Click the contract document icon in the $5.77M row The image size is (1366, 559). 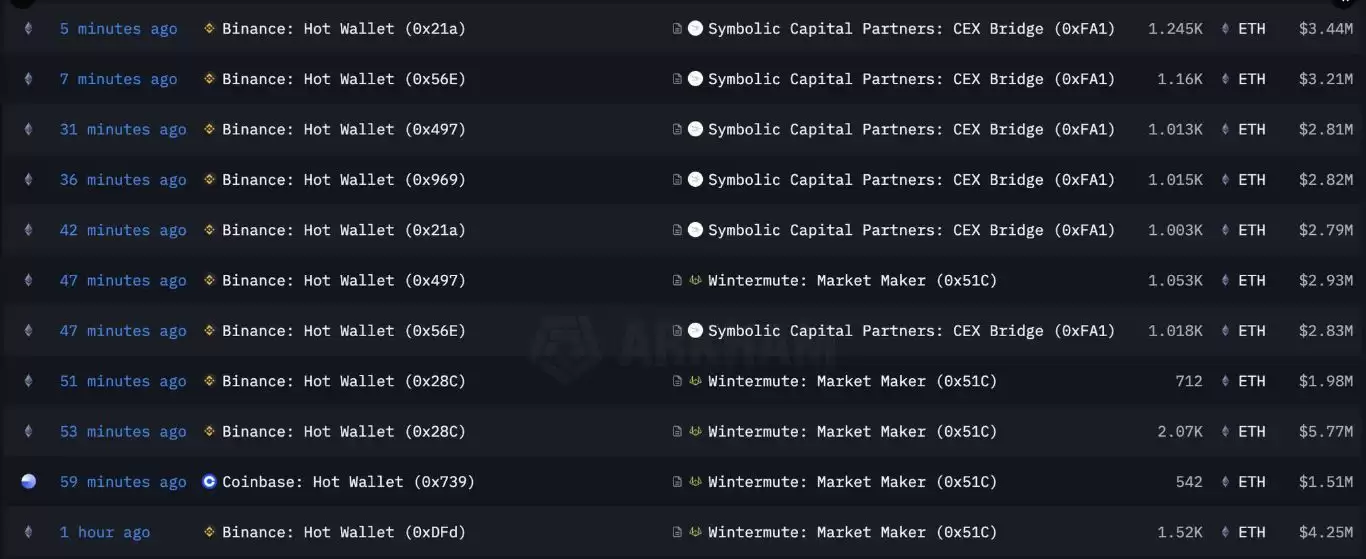coord(677,432)
